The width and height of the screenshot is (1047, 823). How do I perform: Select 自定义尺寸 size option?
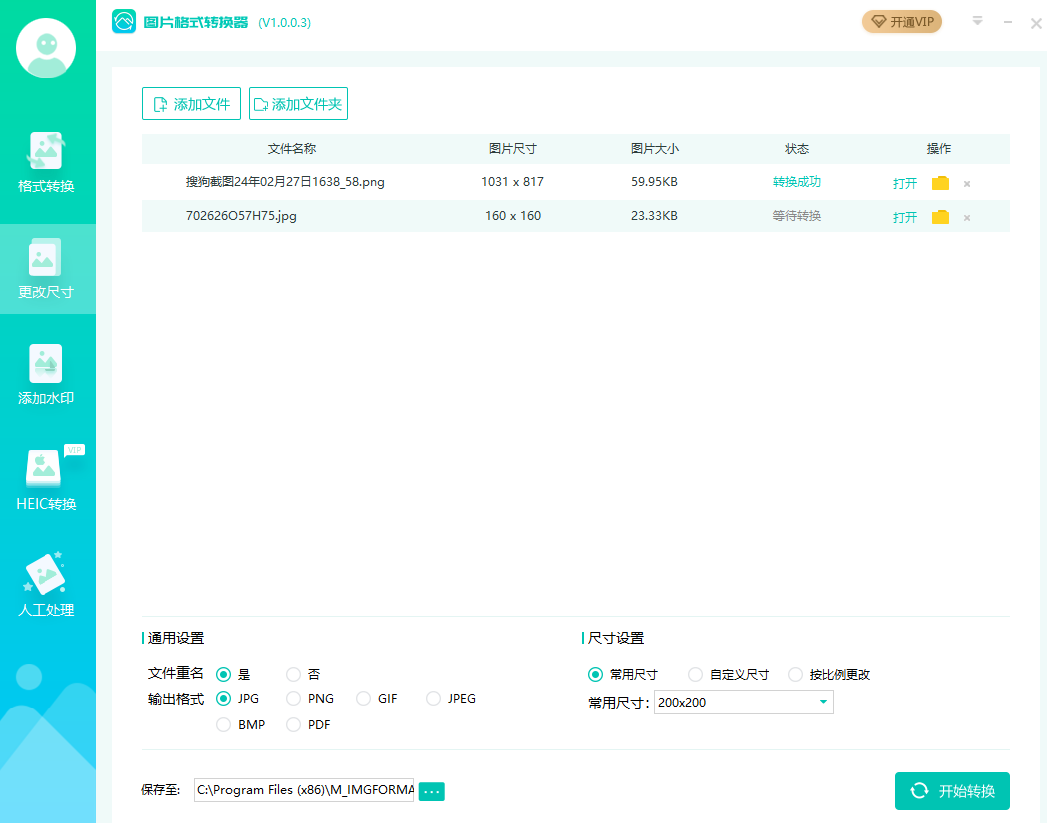pos(695,674)
